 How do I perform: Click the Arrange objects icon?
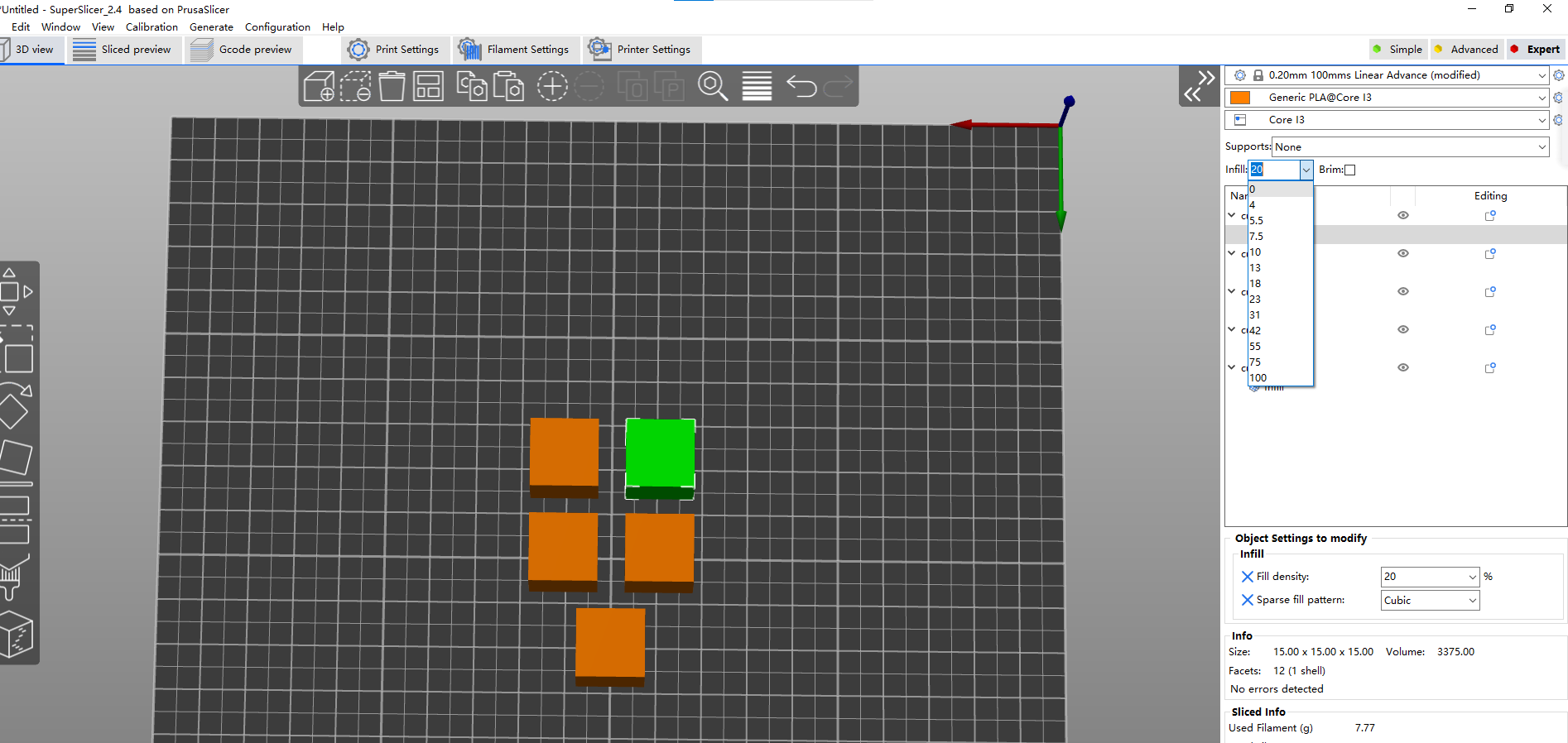click(x=428, y=86)
